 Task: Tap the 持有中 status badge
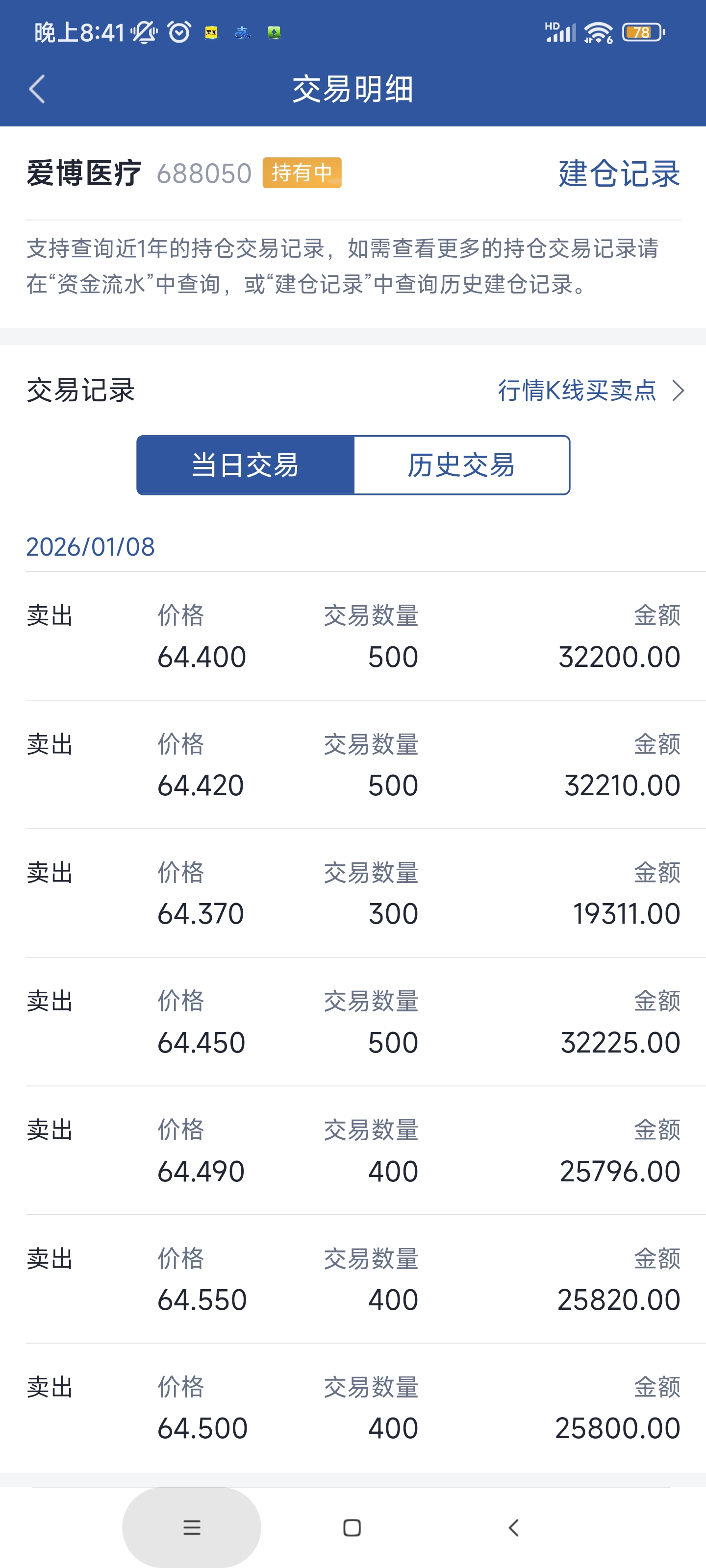(x=302, y=173)
